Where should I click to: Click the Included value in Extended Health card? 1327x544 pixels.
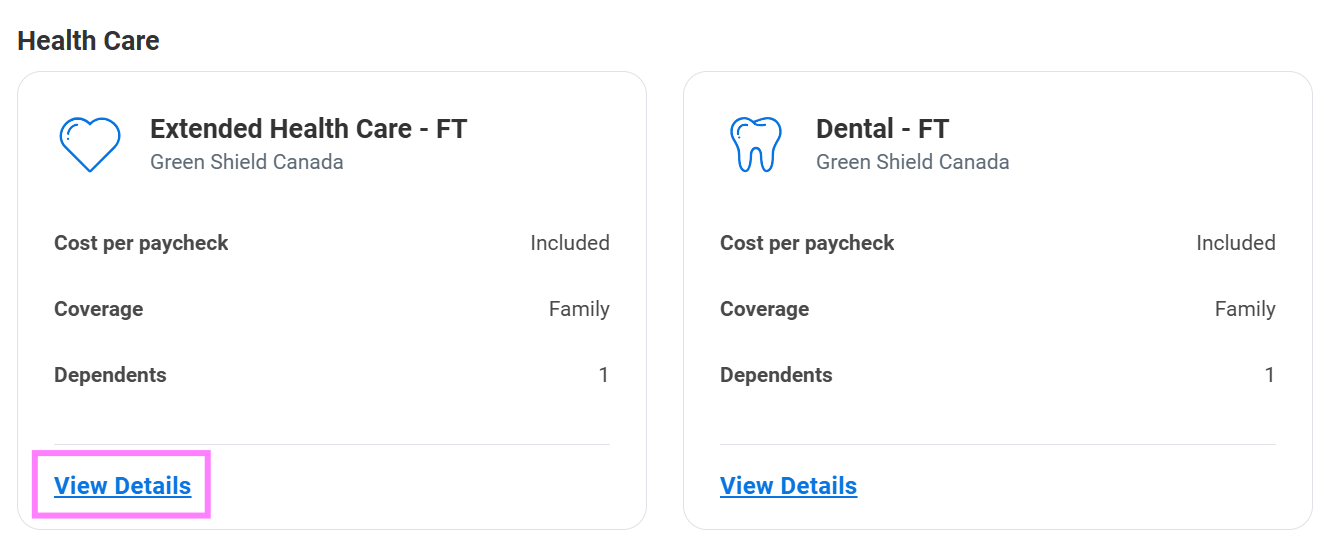[569, 243]
